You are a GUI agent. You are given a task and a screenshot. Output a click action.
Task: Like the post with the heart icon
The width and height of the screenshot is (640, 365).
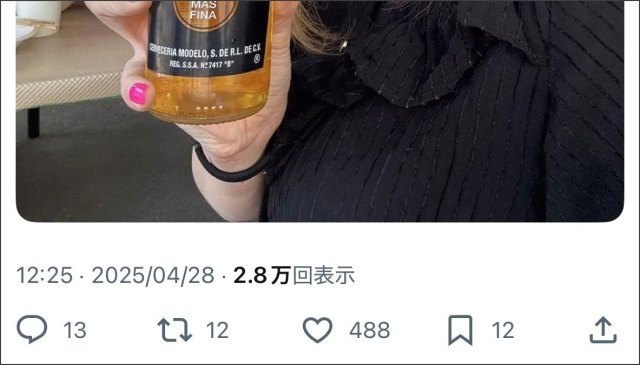tap(318, 330)
